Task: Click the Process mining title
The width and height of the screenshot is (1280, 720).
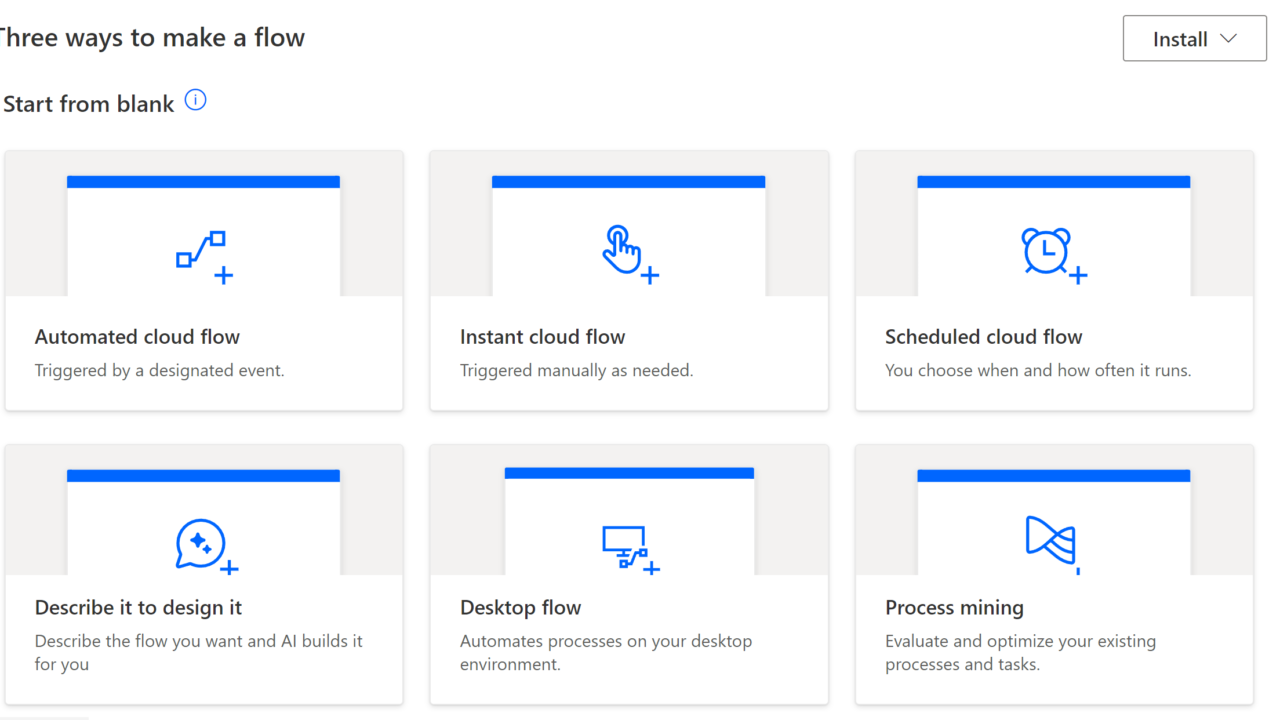Action: coord(954,607)
